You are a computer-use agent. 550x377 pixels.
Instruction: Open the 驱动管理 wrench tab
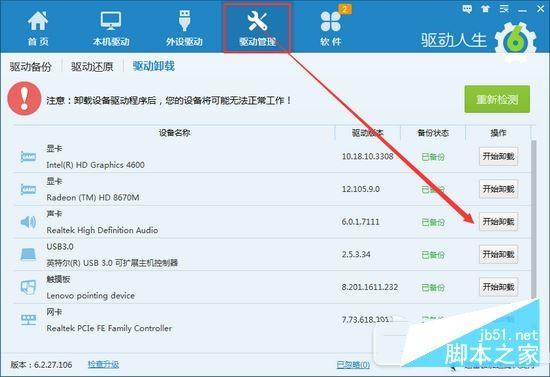[257, 28]
